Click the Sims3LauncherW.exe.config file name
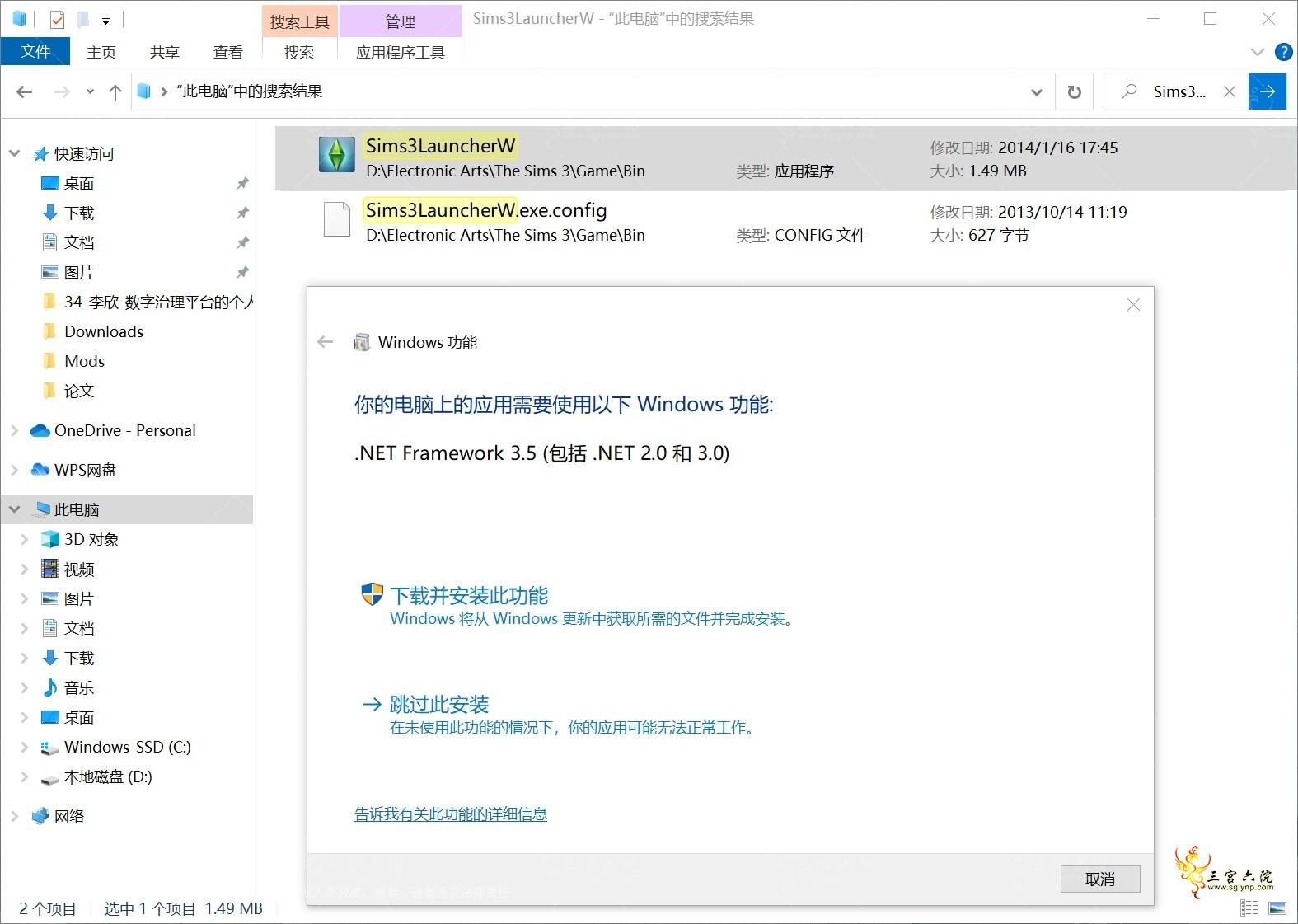 tap(486, 210)
